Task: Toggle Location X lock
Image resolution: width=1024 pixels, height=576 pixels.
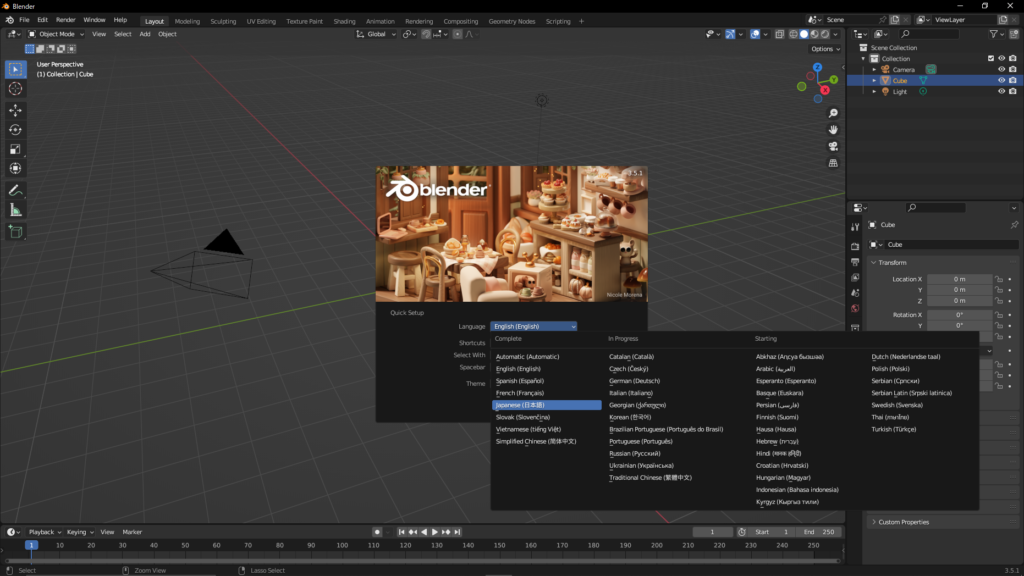Action: coord(999,280)
